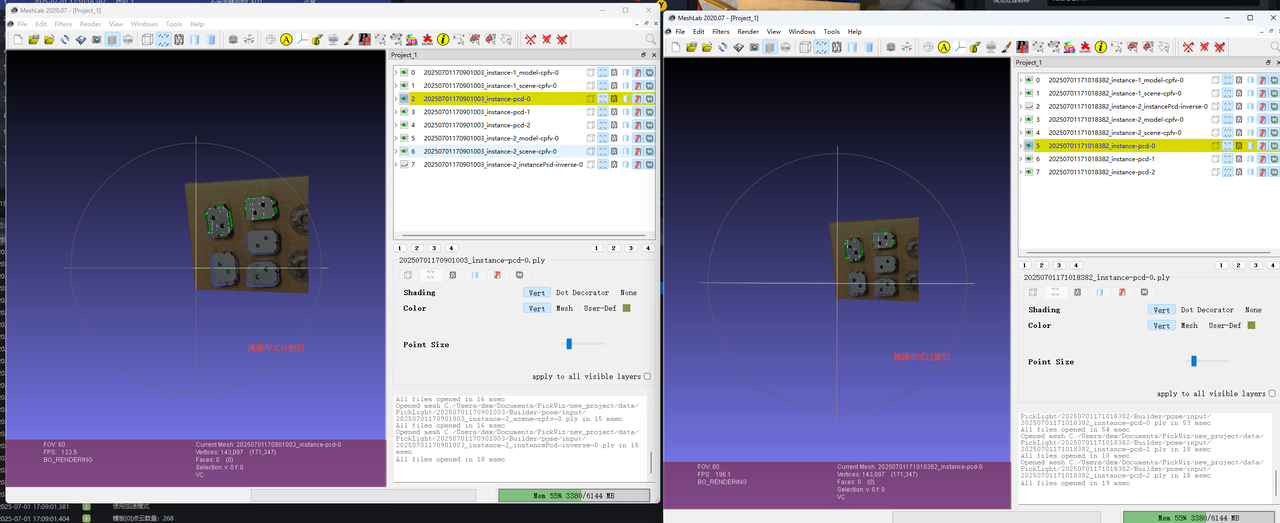The image size is (1280, 523).
Task: Expand layer 3 instance-pcd-1 in left layer list
Action: point(395,112)
